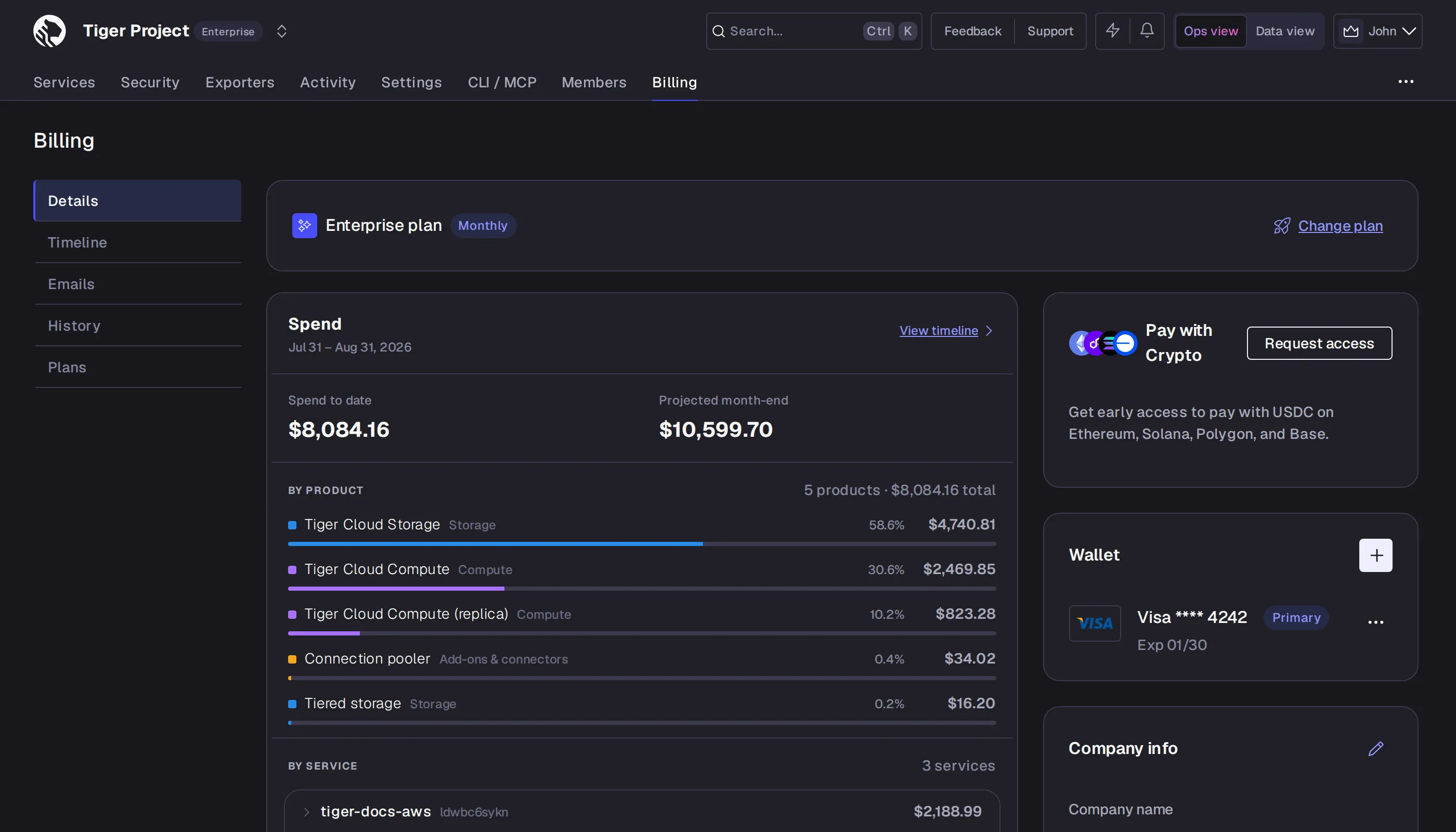
Task: Open the Settings tab
Action: pyautogui.click(x=411, y=82)
